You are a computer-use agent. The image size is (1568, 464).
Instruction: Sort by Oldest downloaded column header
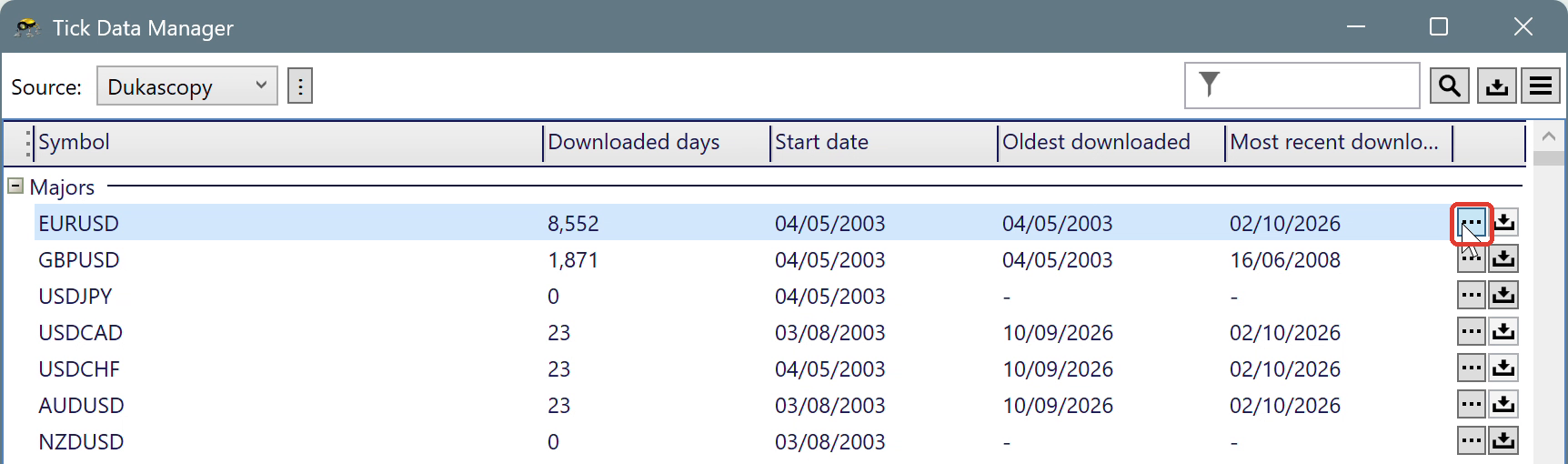[x=1111, y=143]
